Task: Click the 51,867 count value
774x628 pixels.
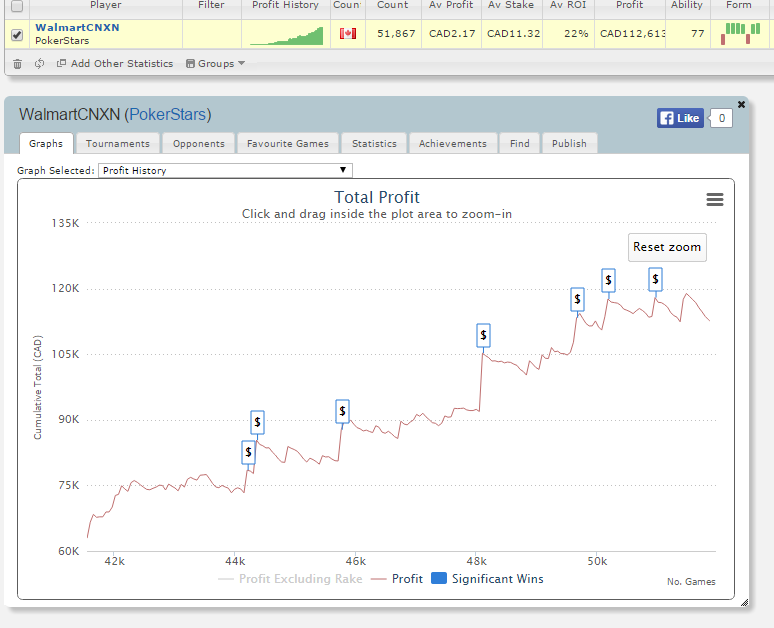Action: coord(396,34)
